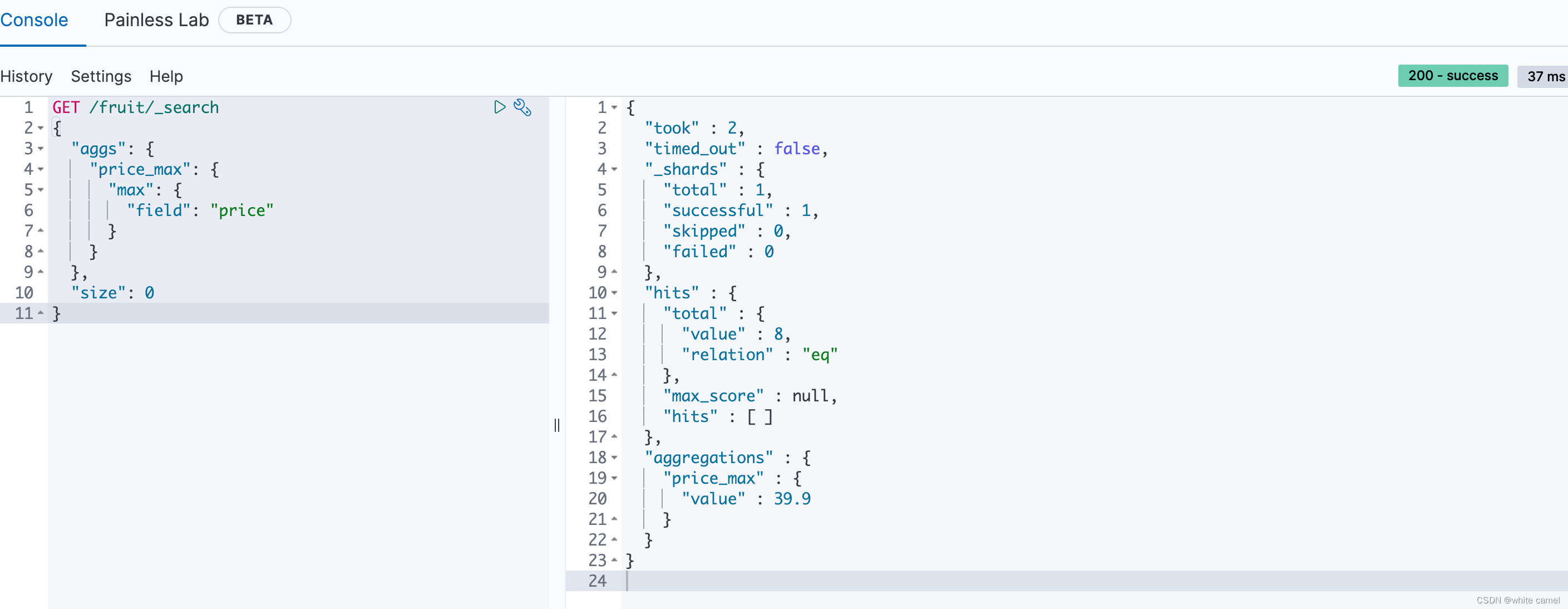The width and height of the screenshot is (1568, 609).
Task: Click the "successful" : 1 line
Action: pos(741,211)
